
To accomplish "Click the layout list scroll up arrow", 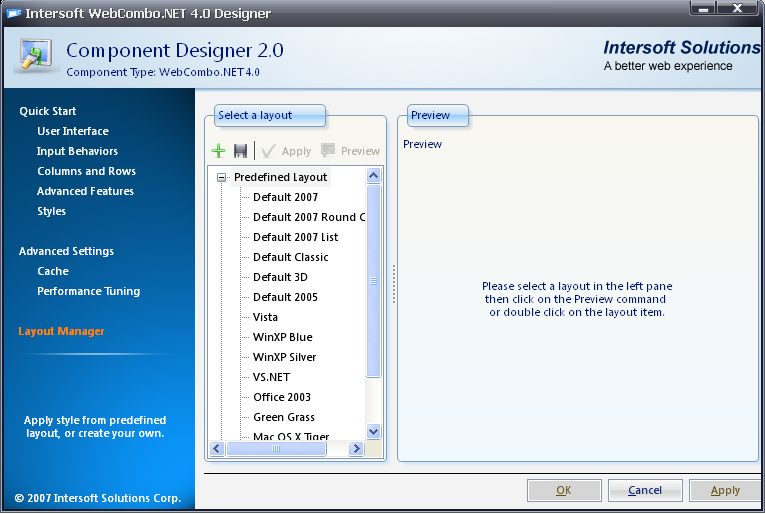I will tap(373, 175).
